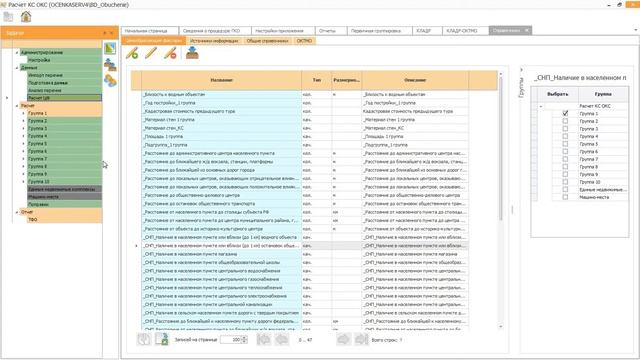Click the document icon beside home icon

[x=8, y=17]
